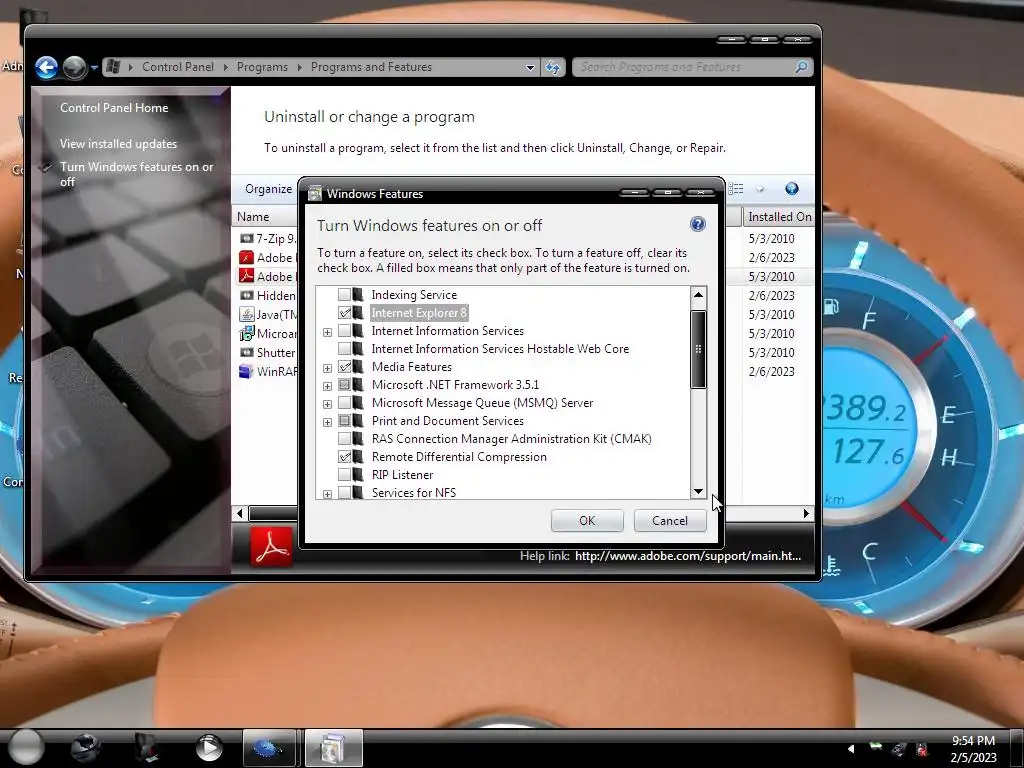The image size is (1024, 768).
Task: Click the blue bug taskbar application icon
Action: pyautogui.click(x=268, y=748)
